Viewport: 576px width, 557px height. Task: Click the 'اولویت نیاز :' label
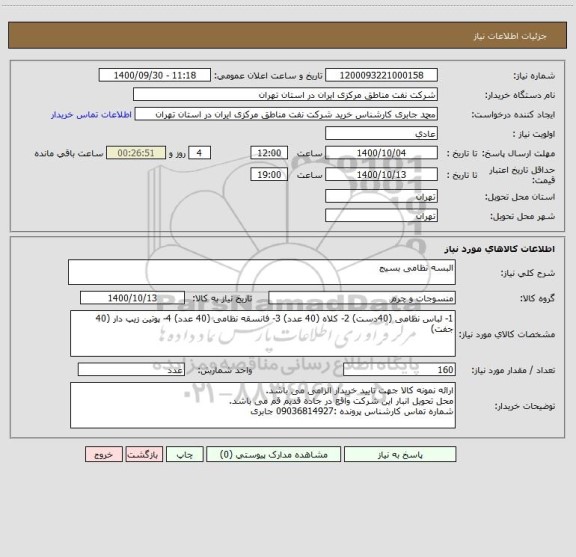pos(534,134)
